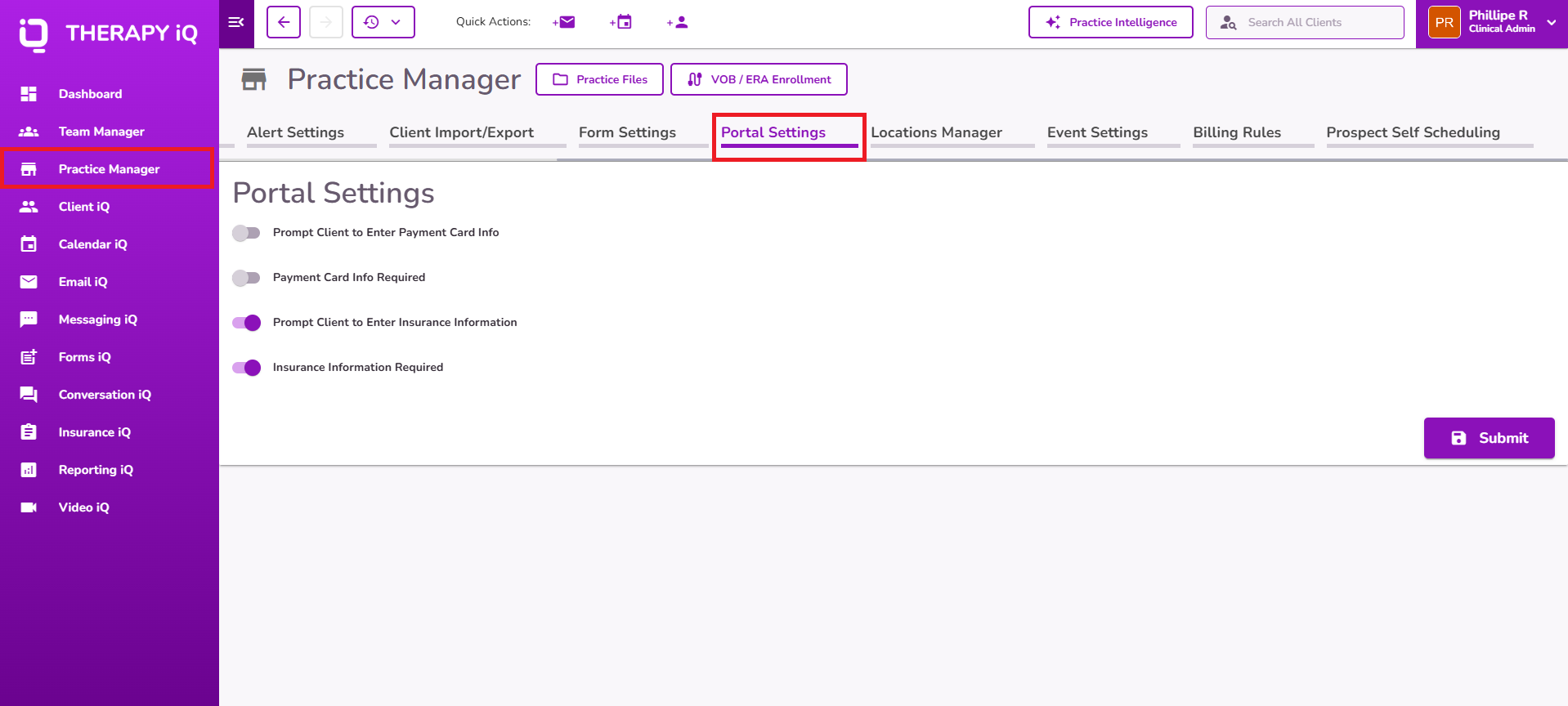The height and width of the screenshot is (706, 1568).
Task: Open Team Manager in the sidebar
Action: click(x=110, y=132)
